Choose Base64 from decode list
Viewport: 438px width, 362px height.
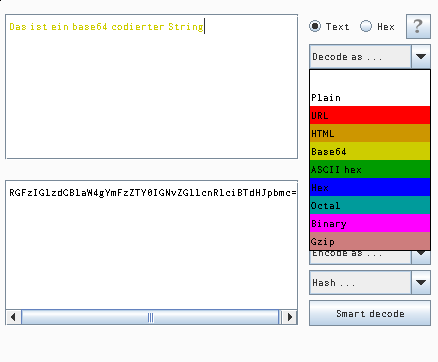[x=370, y=151]
